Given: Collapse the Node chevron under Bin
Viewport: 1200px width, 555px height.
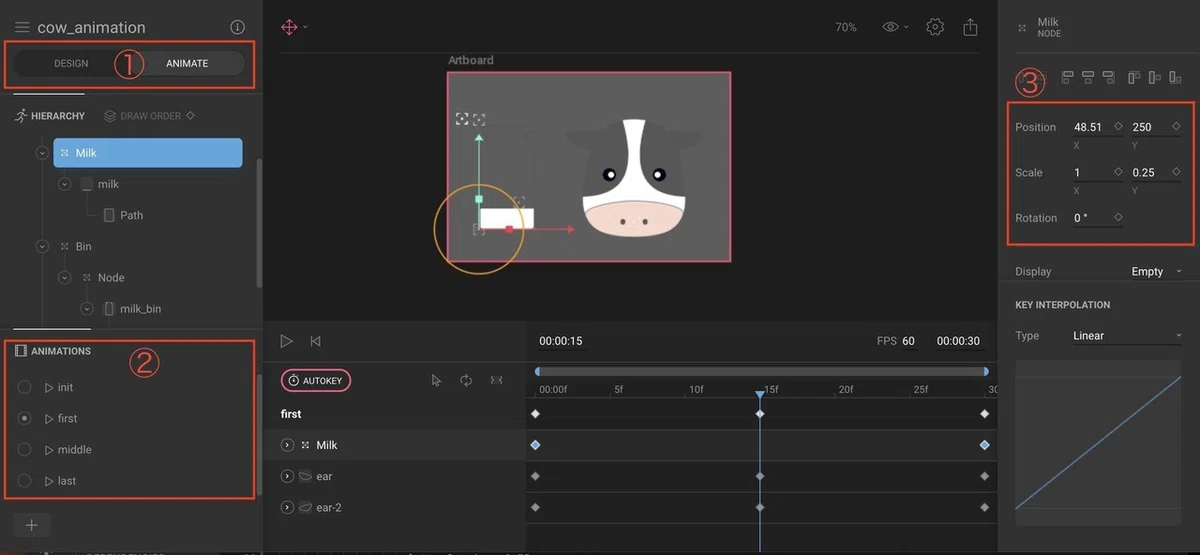Looking at the screenshot, I should [65, 277].
